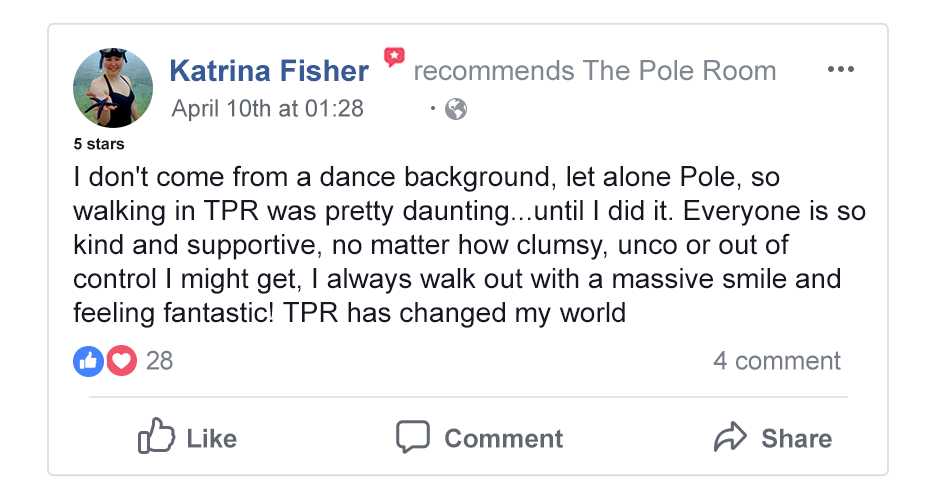Click the April 10th post timestamp
The width and height of the screenshot is (935, 501).
point(267,108)
